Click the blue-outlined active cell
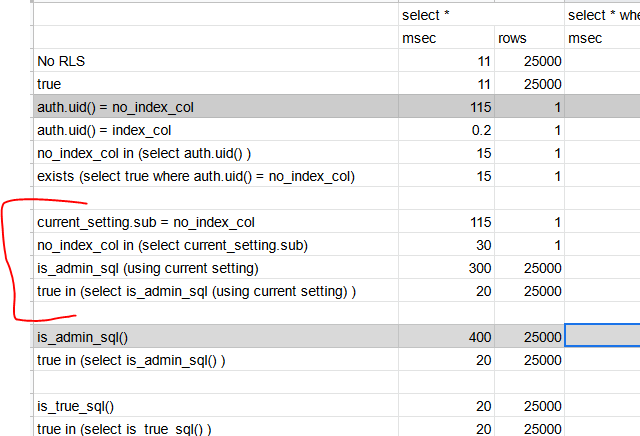Screen dimensions: 640x436 coord(602,335)
